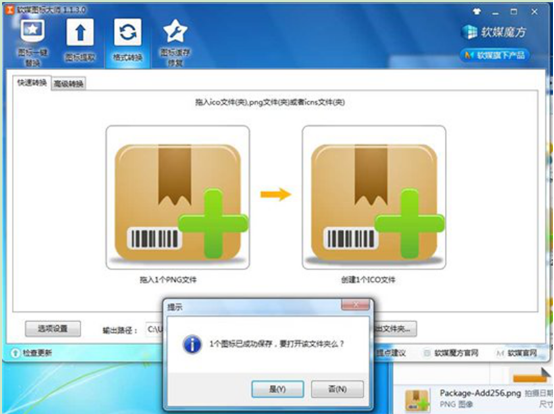
Task: Open the 图标一键替换 icon replace tool
Action: click(33, 42)
